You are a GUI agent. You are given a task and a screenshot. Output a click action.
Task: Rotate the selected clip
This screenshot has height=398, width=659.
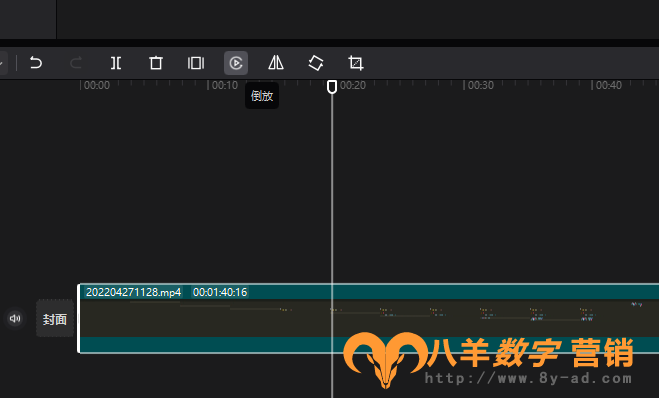point(316,63)
